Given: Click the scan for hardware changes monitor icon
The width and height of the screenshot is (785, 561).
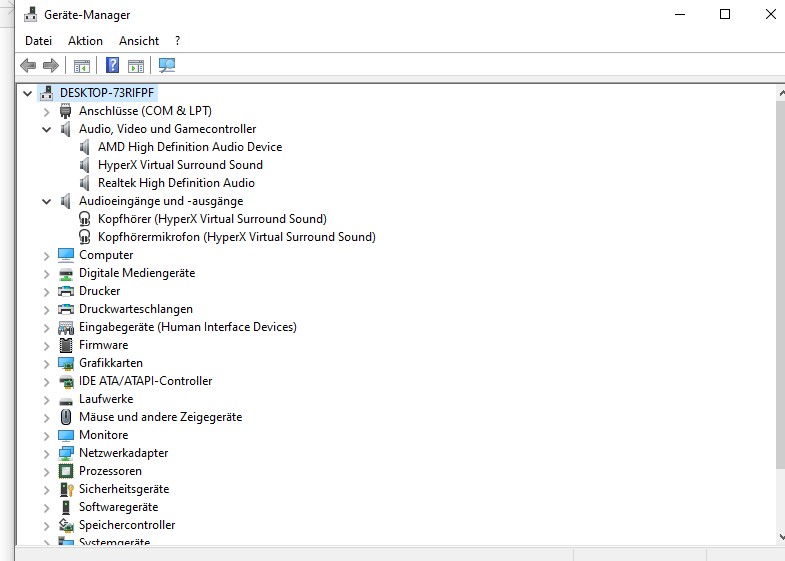Looking at the screenshot, I should (x=167, y=65).
